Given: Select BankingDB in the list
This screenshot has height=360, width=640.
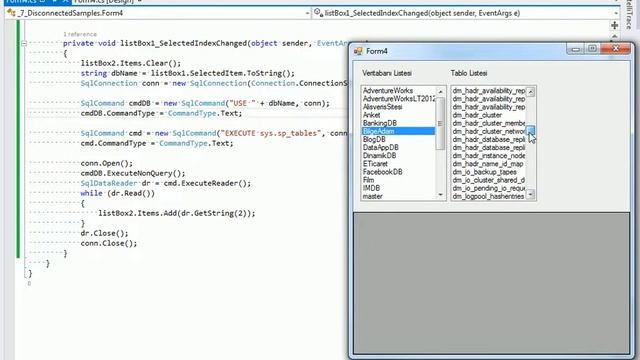Looking at the screenshot, I should click(x=398, y=123).
